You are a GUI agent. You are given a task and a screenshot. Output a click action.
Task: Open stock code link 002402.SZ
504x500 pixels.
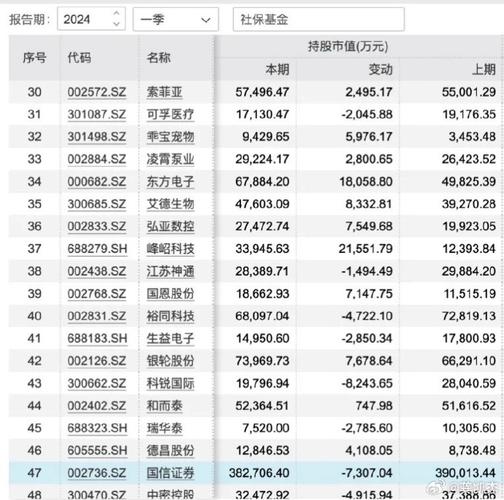coord(97,406)
